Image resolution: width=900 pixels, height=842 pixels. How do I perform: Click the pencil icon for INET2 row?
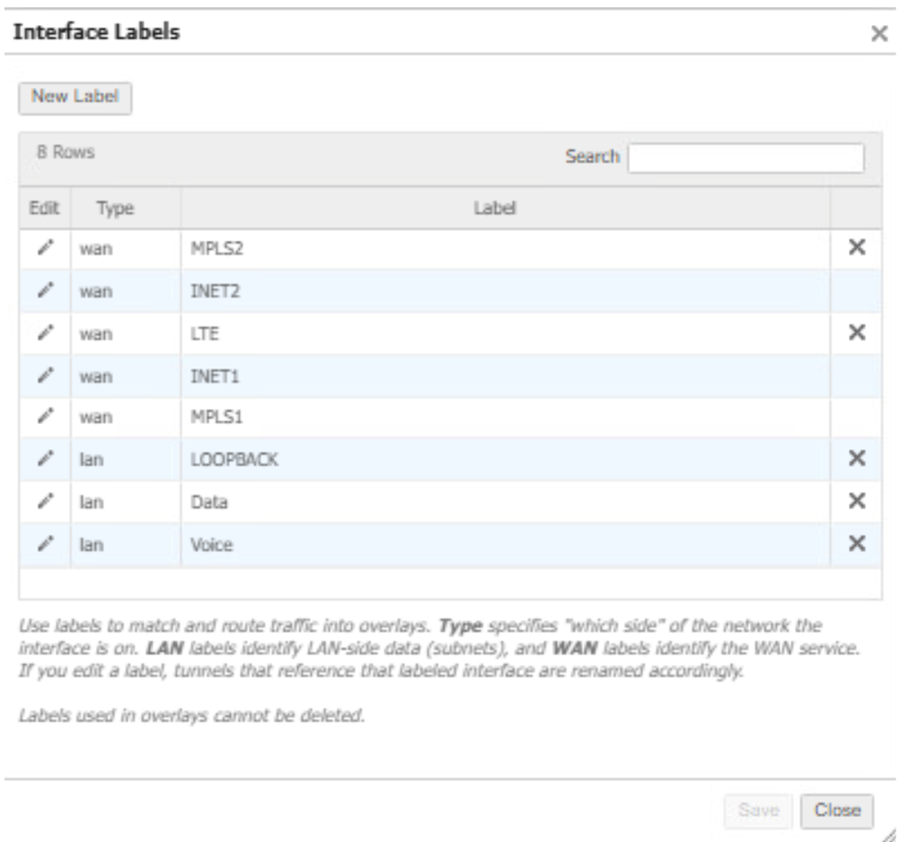44,291
